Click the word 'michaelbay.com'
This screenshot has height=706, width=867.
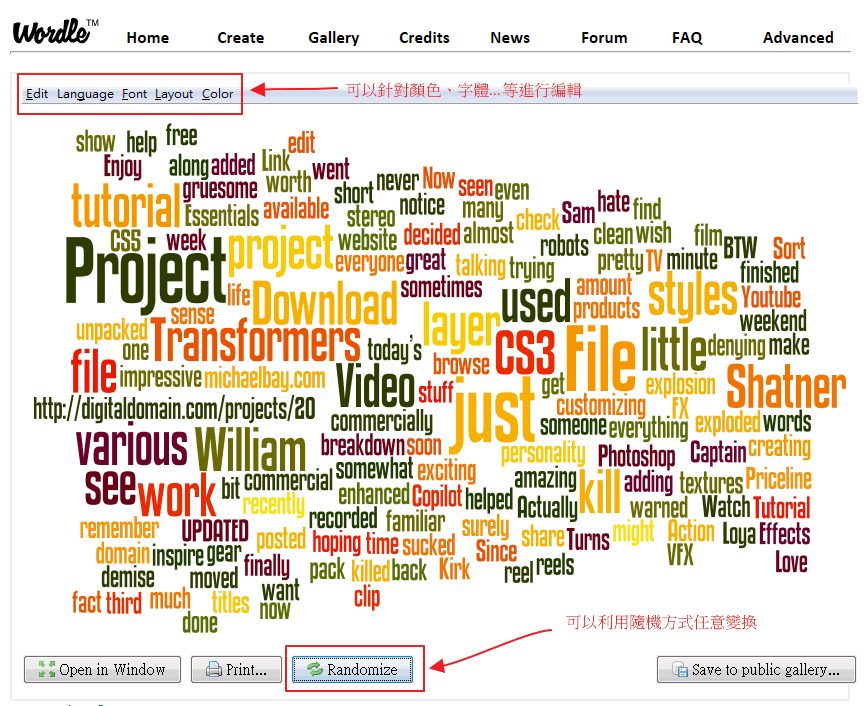click(x=265, y=379)
